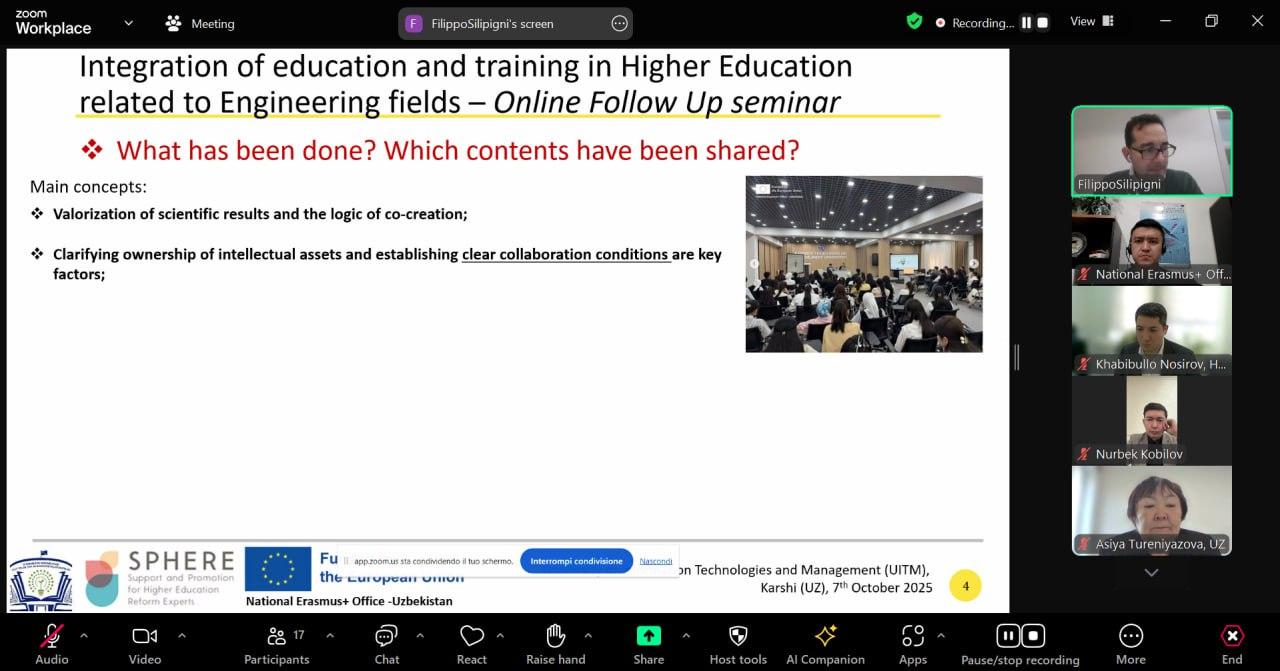Open the More options menu
The height and width of the screenshot is (671, 1280).
coord(1130,637)
